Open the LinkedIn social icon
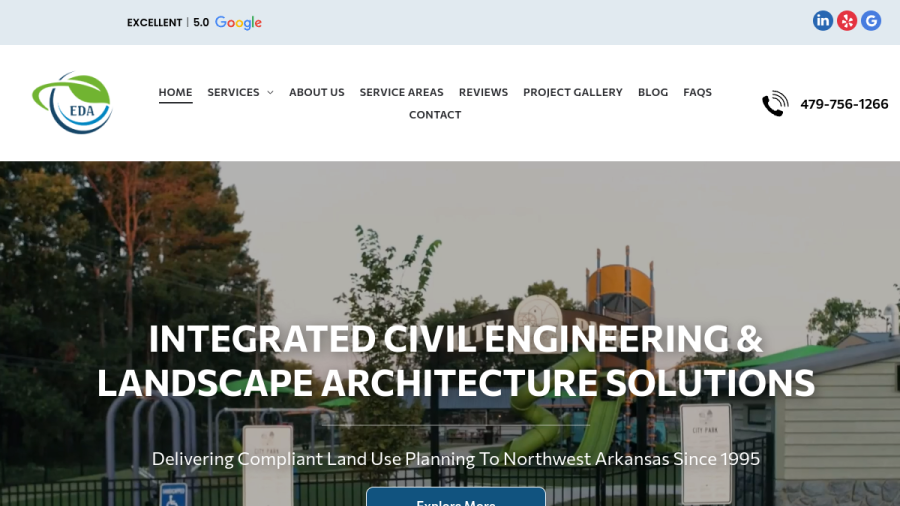The height and width of the screenshot is (506, 900). click(823, 21)
